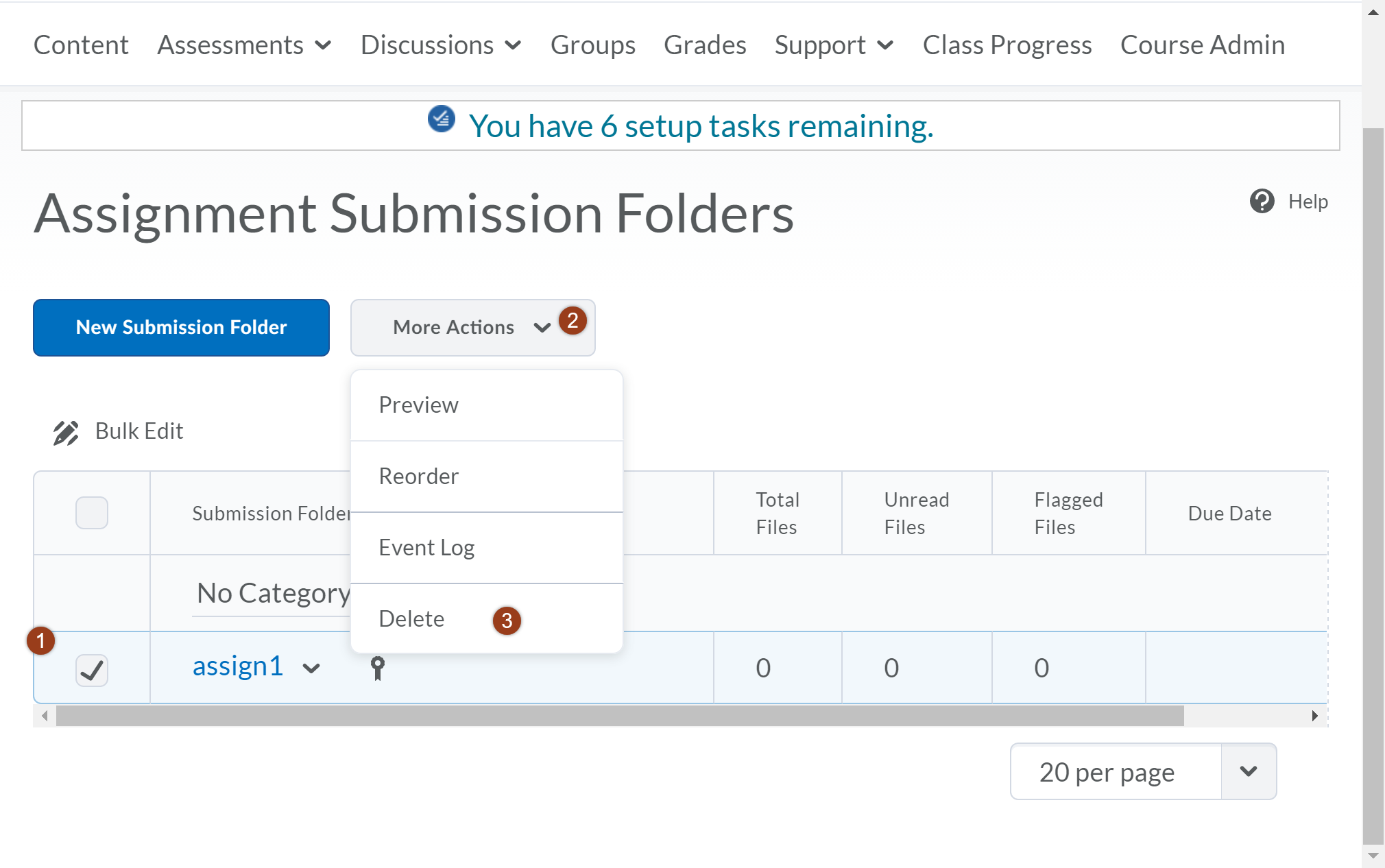Click the No Category heading
1385x868 pixels.
(274, 593)
